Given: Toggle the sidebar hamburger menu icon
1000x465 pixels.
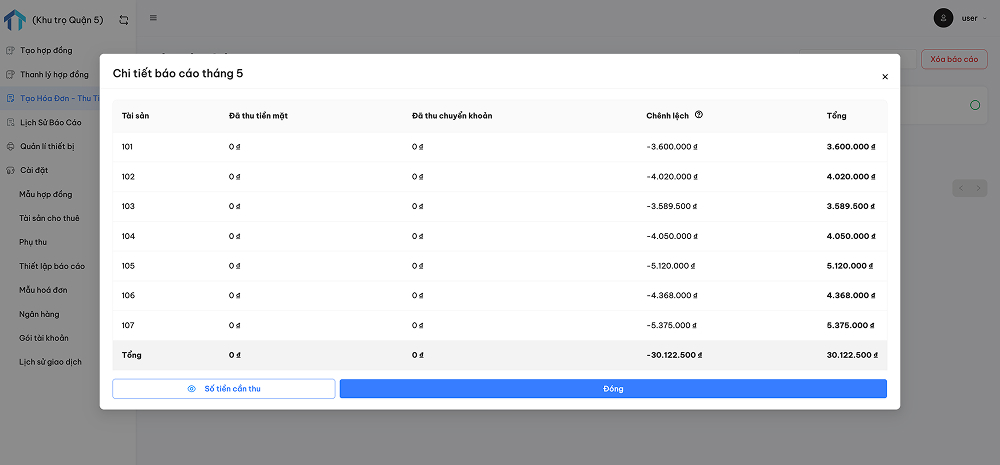Looking at the screenshot, I should 153,18.
